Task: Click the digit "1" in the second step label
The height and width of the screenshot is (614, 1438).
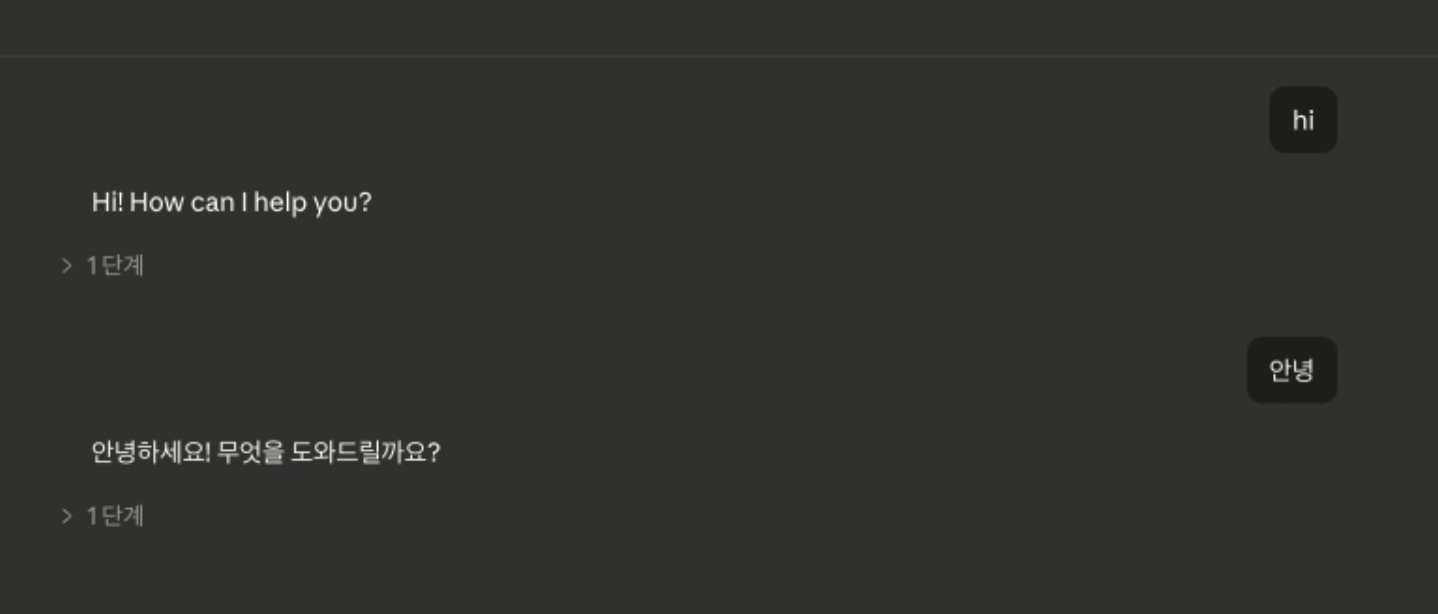Action: [92, 515]
